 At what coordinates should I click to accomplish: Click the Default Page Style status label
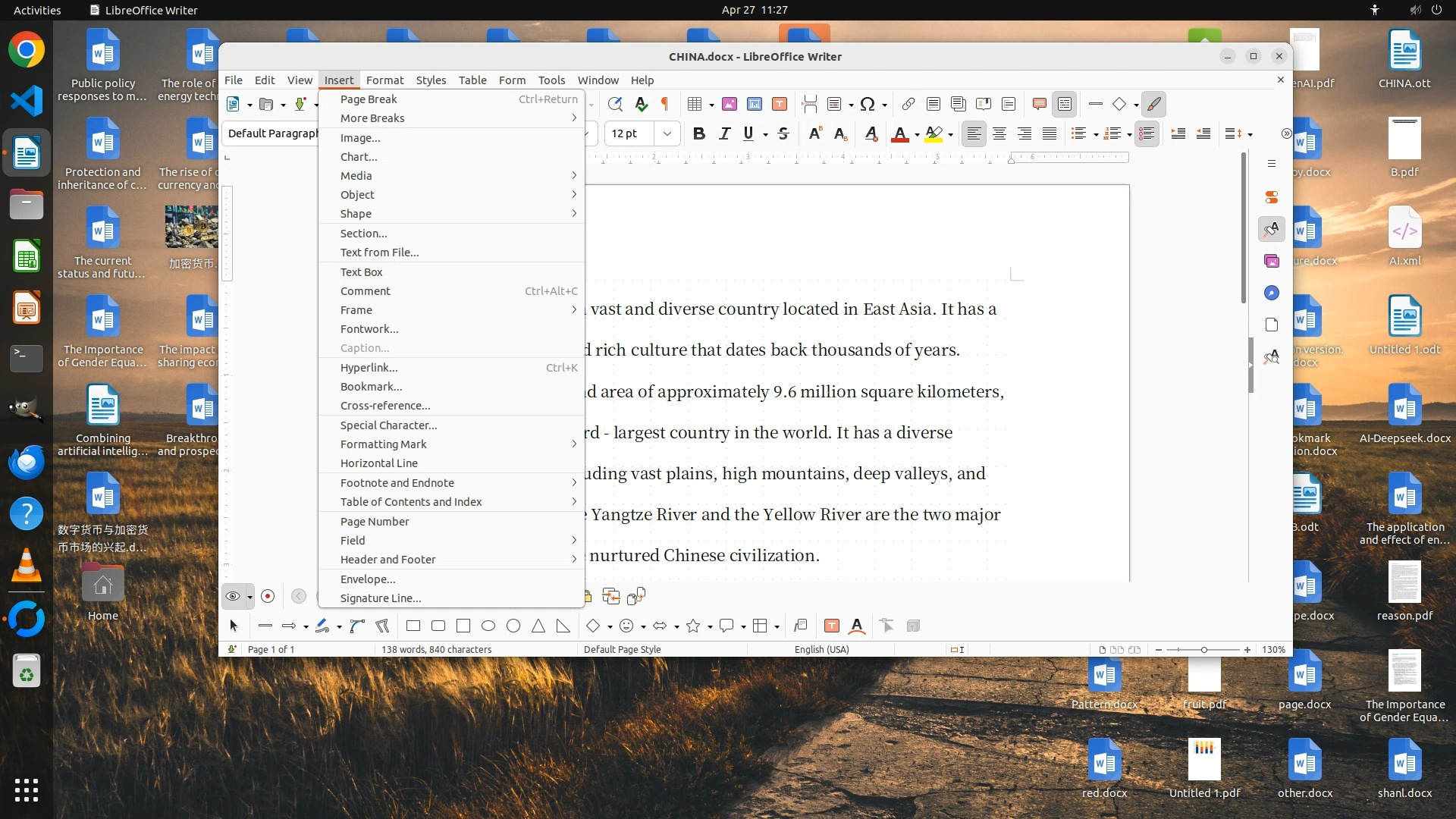coord(622,650)
